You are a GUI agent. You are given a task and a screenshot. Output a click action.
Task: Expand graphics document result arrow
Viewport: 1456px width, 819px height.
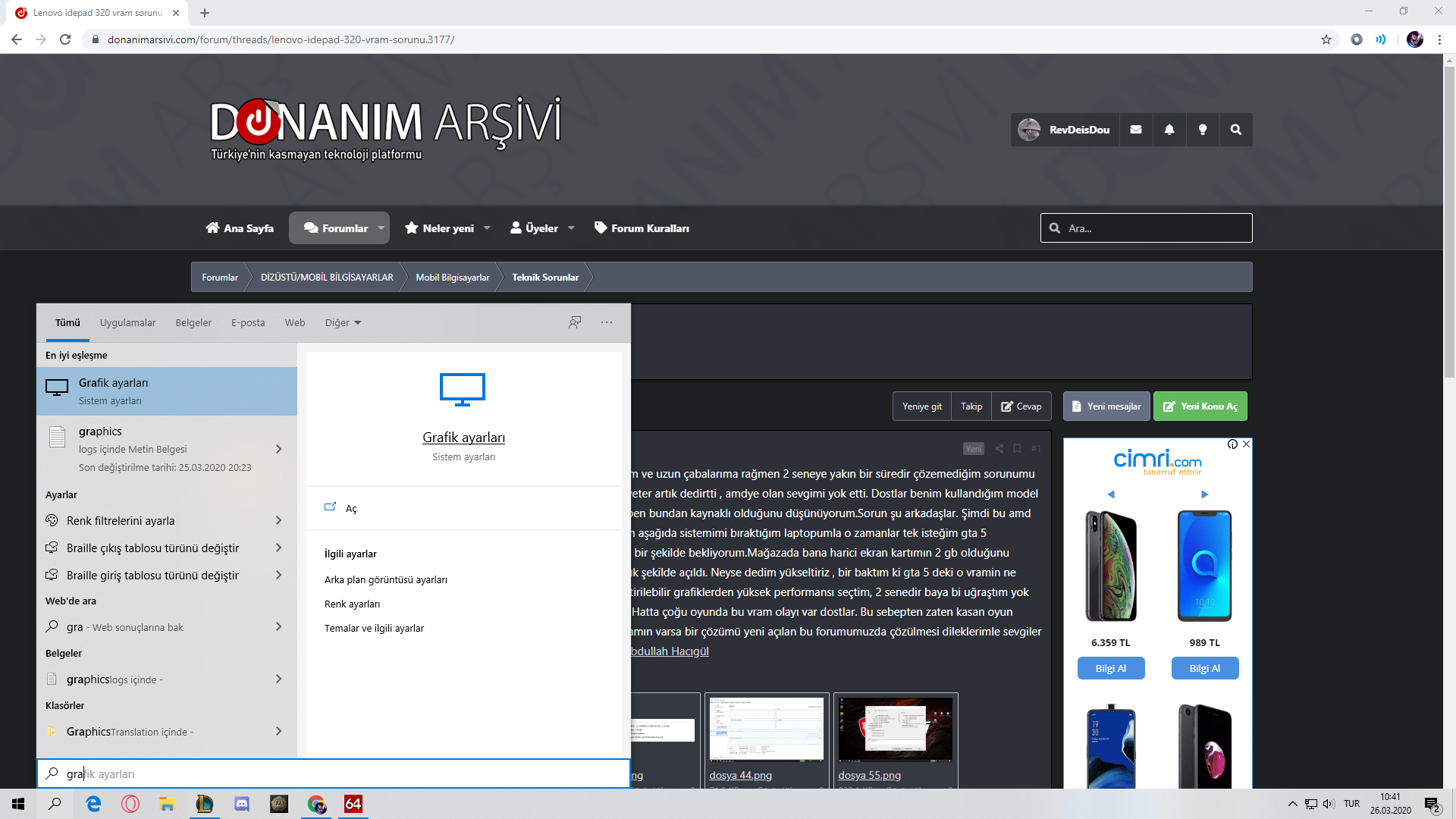click(278, 449)
